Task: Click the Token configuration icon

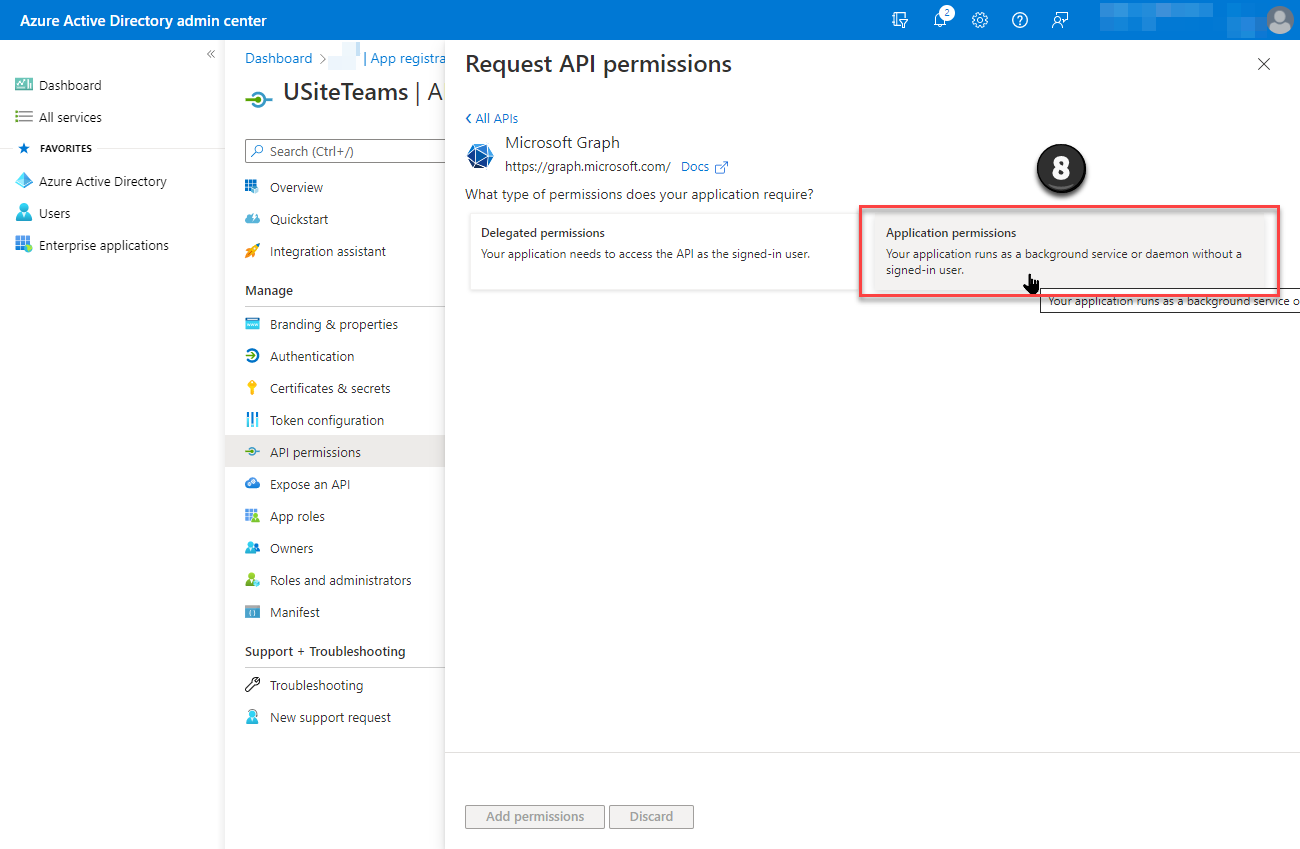Action: [x=252, y=420]
